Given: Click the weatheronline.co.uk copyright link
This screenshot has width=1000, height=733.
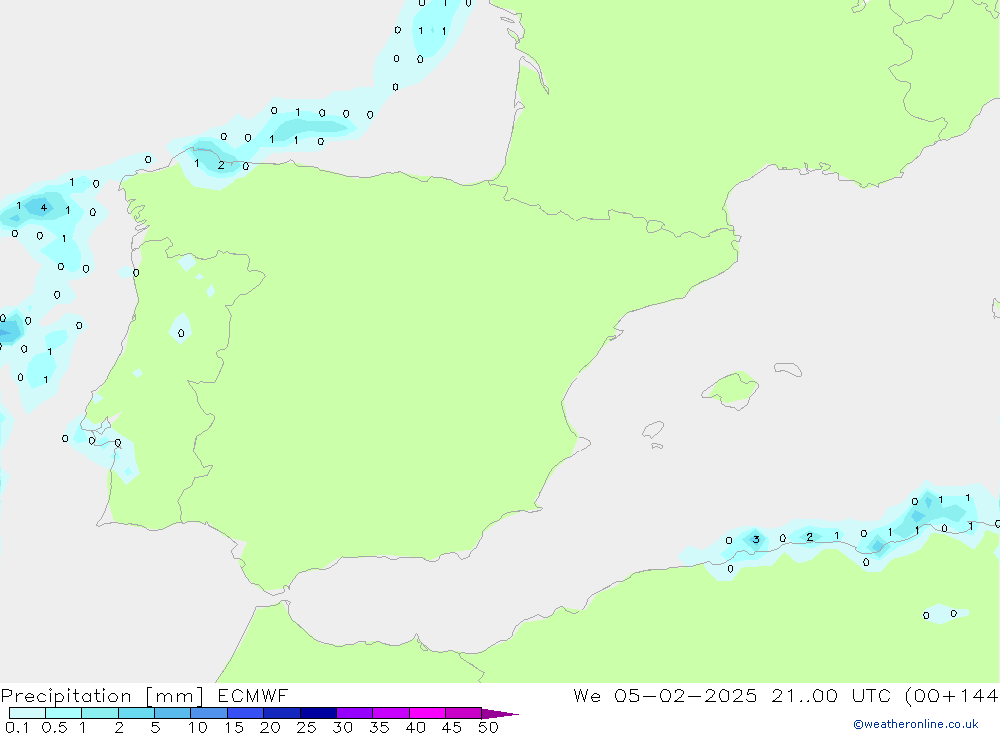Looking at the screenshot, I should (915, 724).
